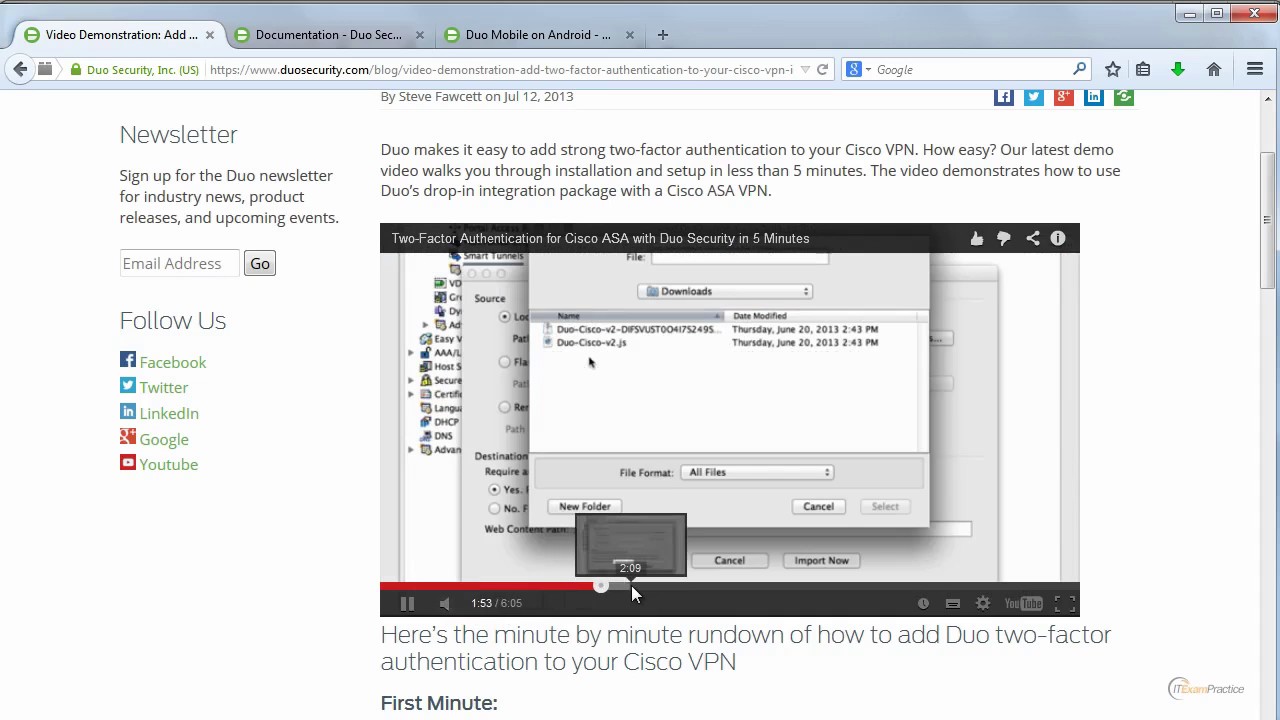Switch to Duo Mobile on Android tab
This screenshot has width=1280, height=720.
pos(538,34)
